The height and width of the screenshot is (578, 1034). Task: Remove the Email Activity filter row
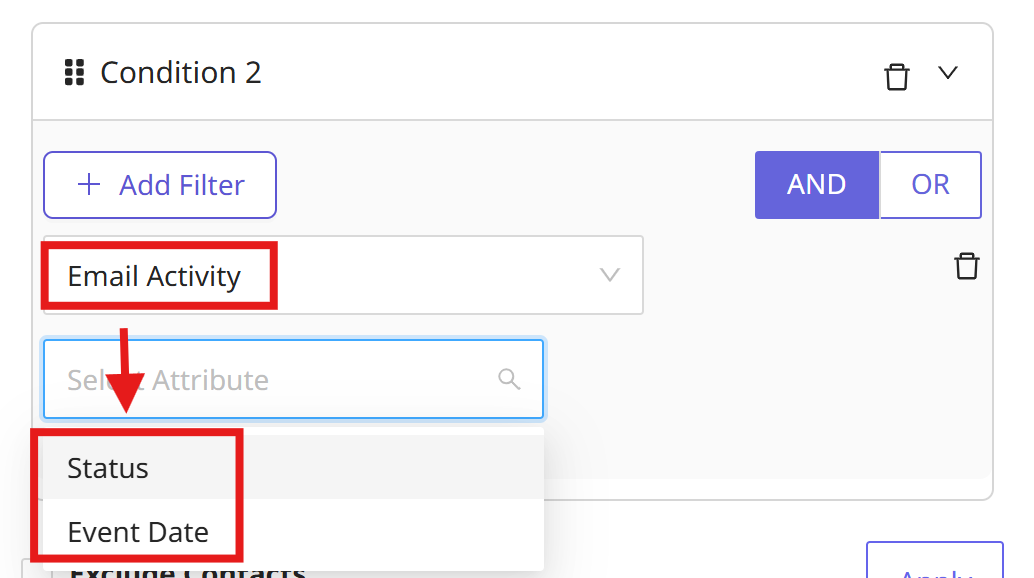point(966,266)
